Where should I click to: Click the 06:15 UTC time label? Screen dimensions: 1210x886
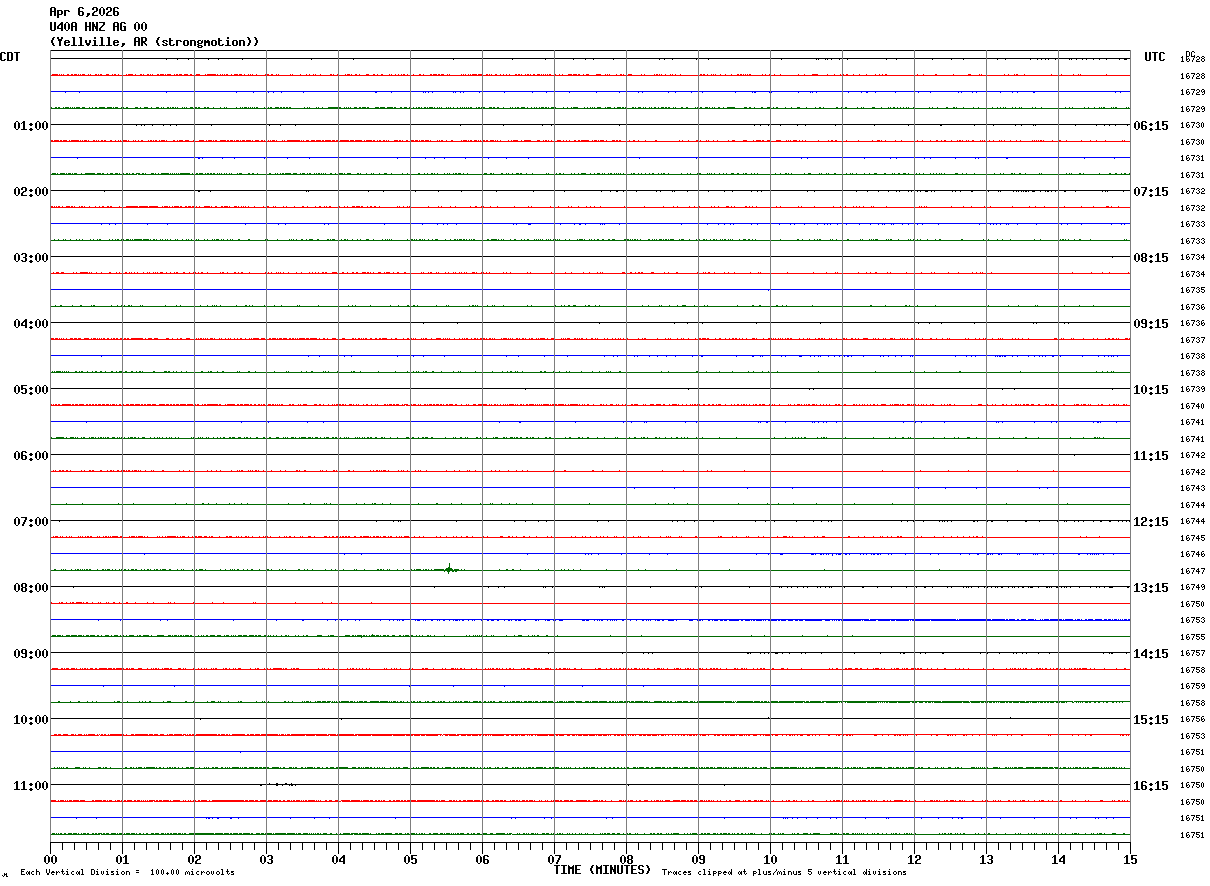click(x=1150, y=126)
